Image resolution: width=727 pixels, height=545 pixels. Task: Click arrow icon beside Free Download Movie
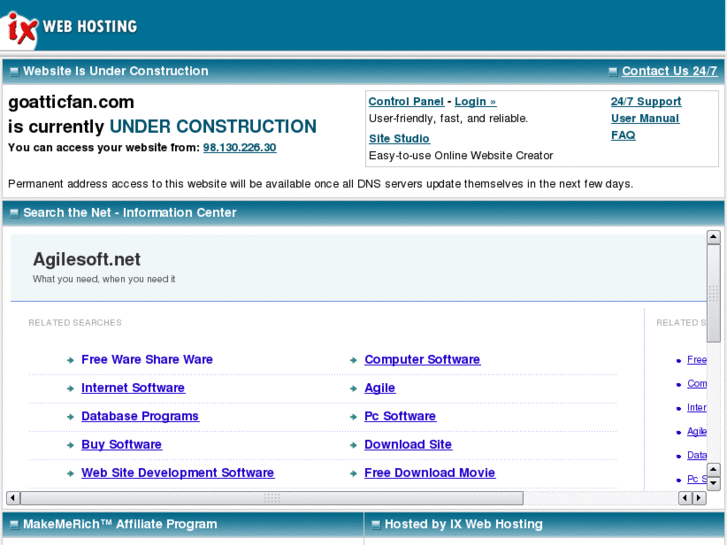pos(353,473)
